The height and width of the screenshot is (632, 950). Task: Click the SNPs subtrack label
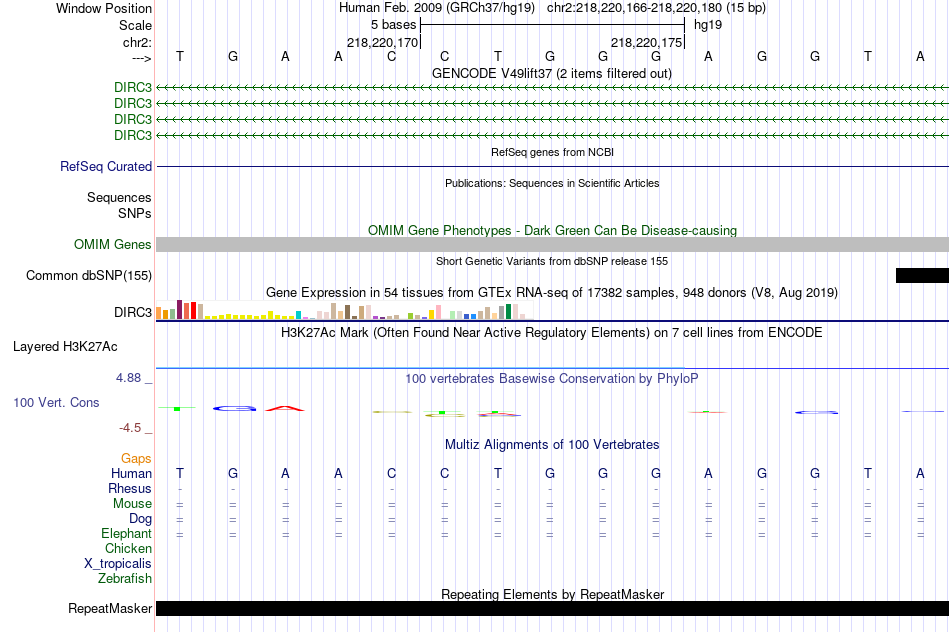tap(135, 213)
